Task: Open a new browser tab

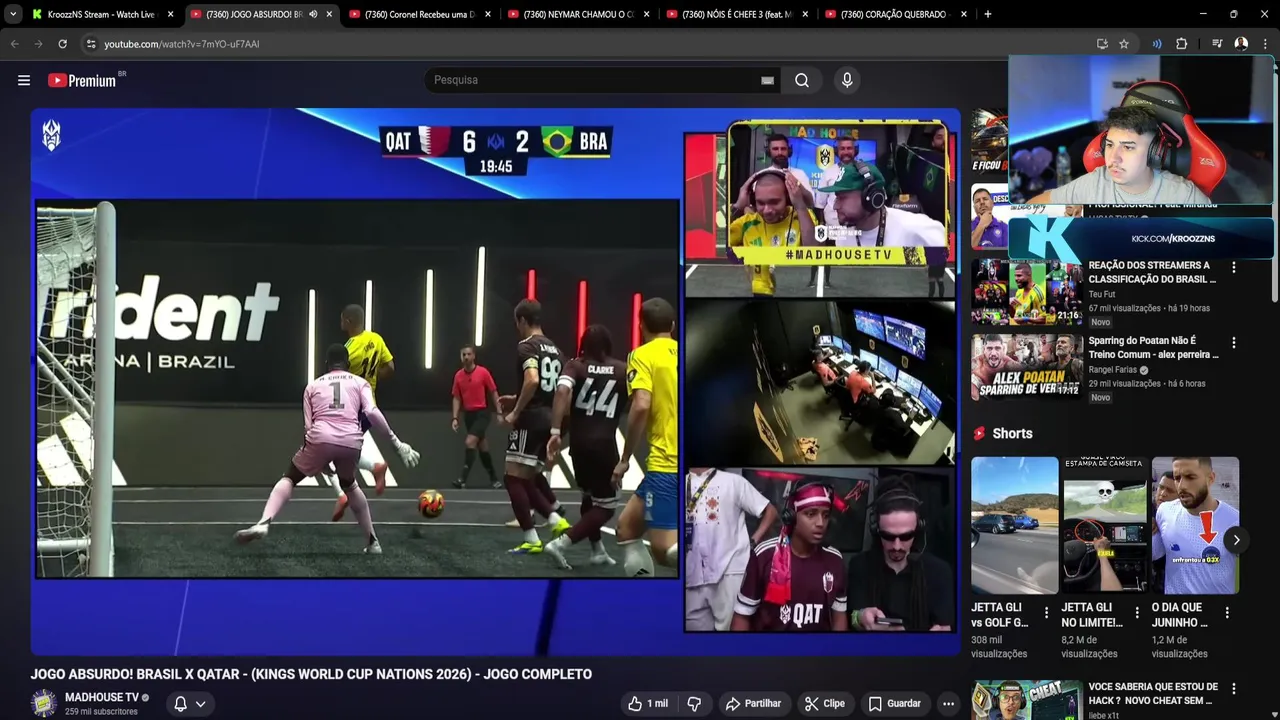Action: [988, 14]
